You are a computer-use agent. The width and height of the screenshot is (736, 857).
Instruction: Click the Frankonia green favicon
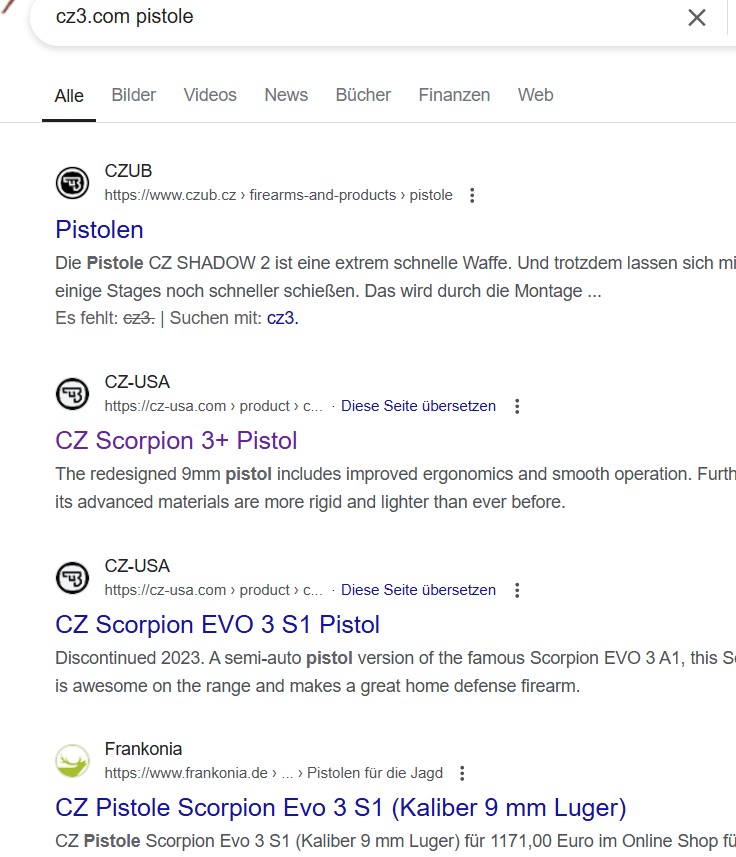[72, 761]
